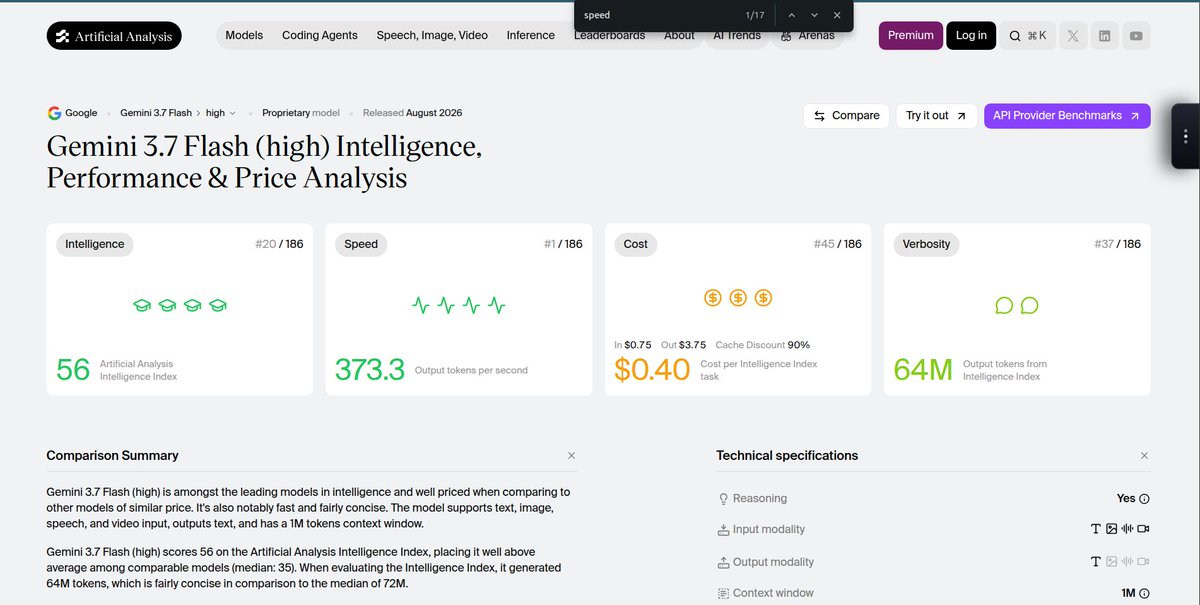Screen dimensions: 1200x605
Task: Click the input modality image icon
Action: pos(1111,529)
